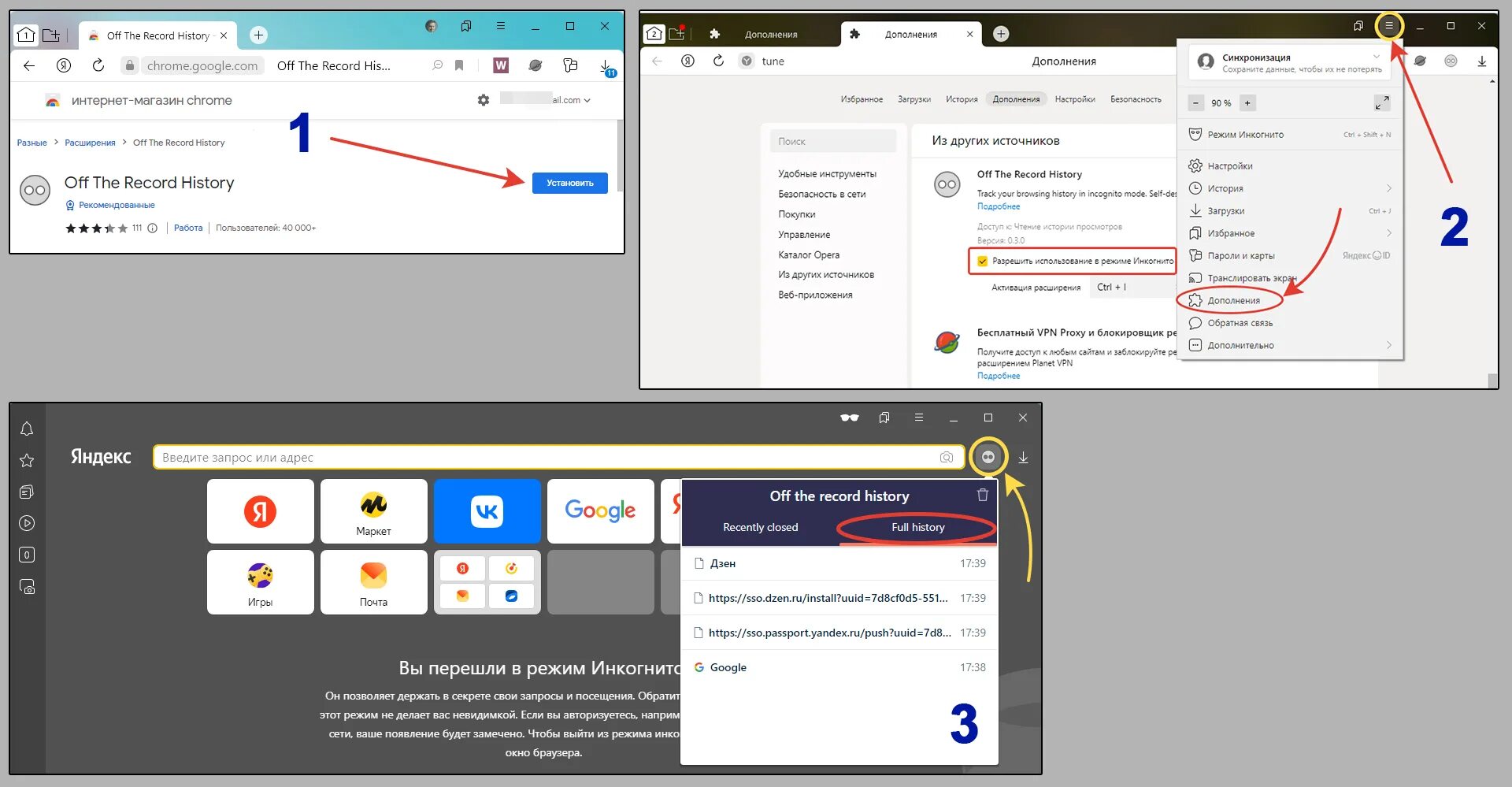This screenshot has width=1512, height=787.
Task: Open favorites star in the incognito sidebar
Action: (x=27, y=460)
